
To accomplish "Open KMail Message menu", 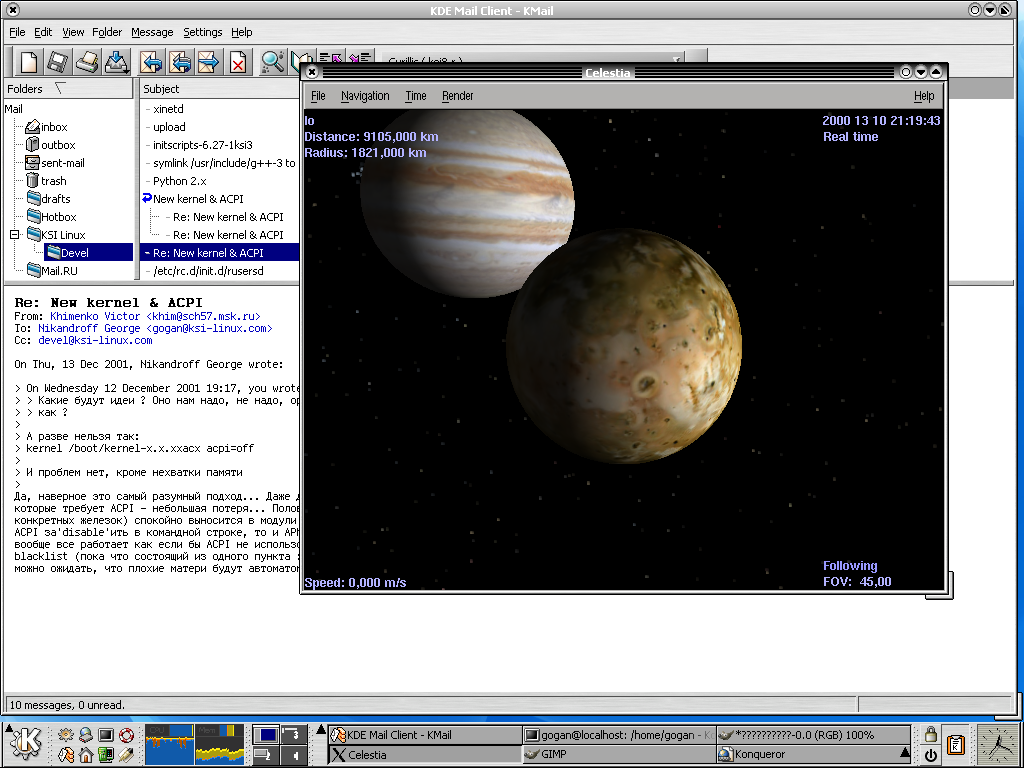I will (x=152, y=32).
